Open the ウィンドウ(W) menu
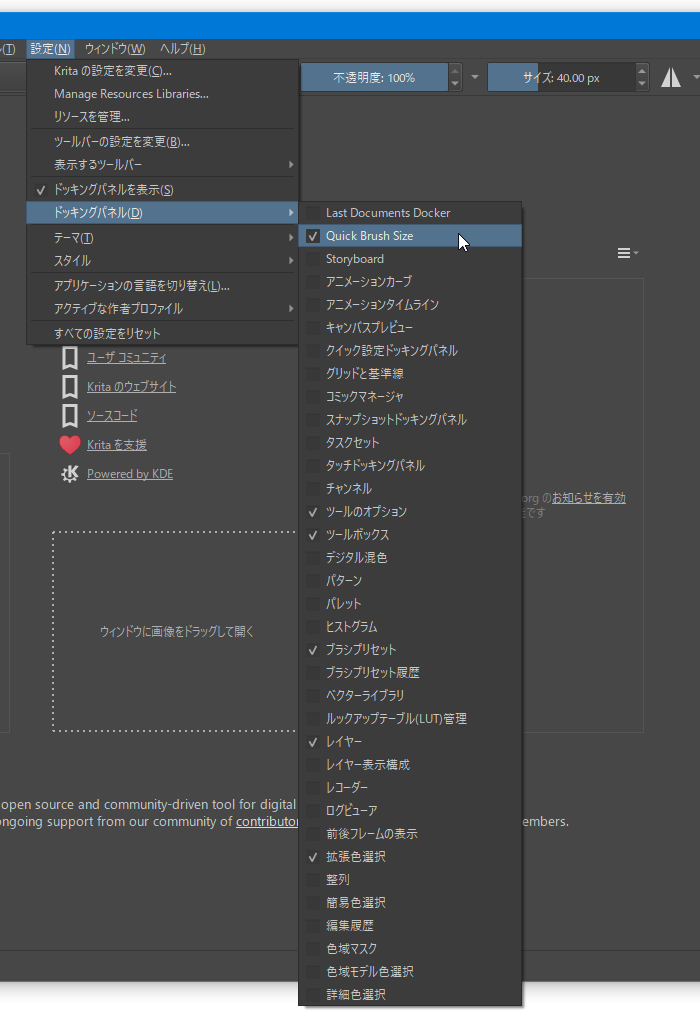 coord(115,49)
